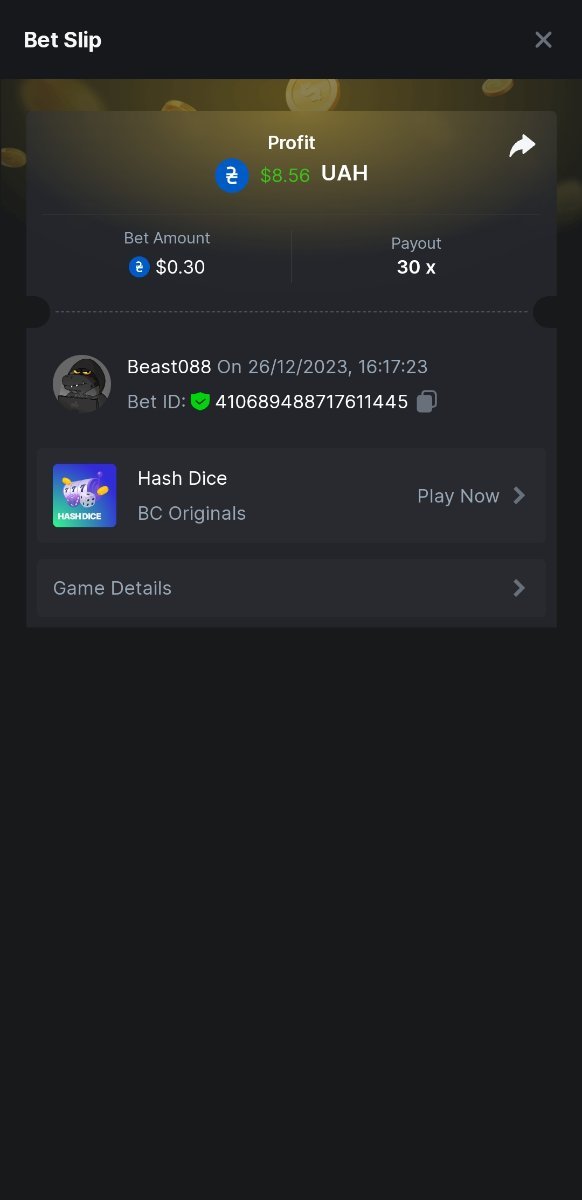Image resolution: width=582 pixels, height=1200 pixels.
Task: Click the UAH currency icon beside profit
Action: click(x=232, y=175)
